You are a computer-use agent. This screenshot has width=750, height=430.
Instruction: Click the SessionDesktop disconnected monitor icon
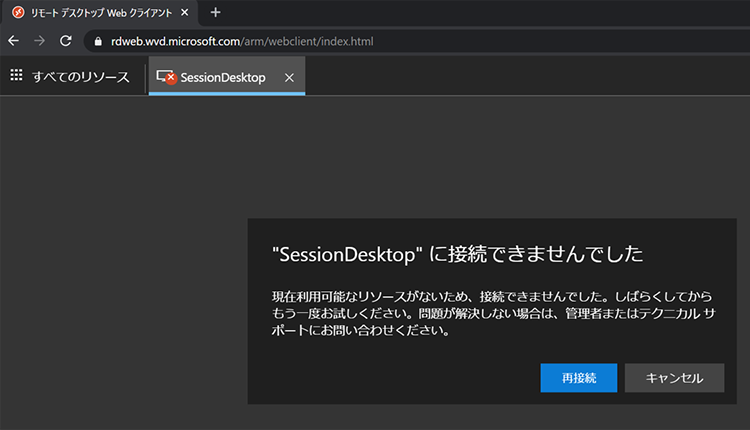[167, 77]
